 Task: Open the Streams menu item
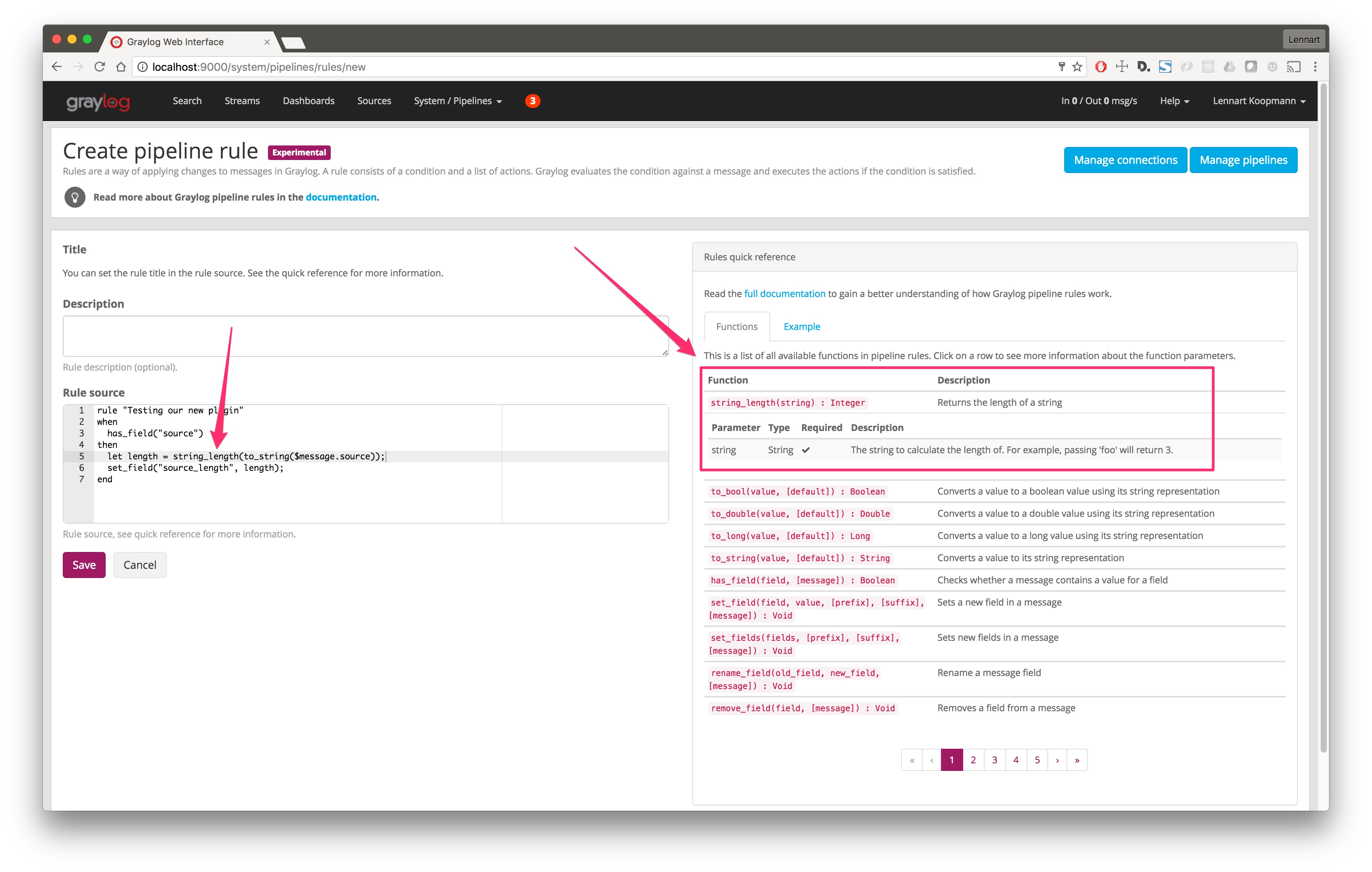click(242, 101)
